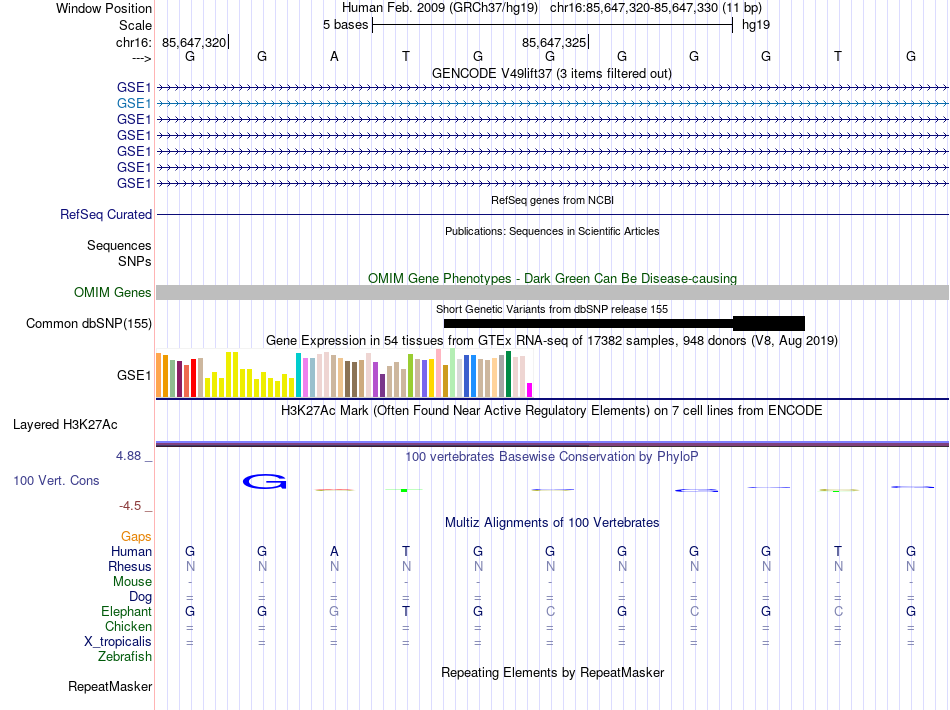Click the 4.88 conservation scale maximum
This screenshot has width=950, height=710.
pos(128,456)
